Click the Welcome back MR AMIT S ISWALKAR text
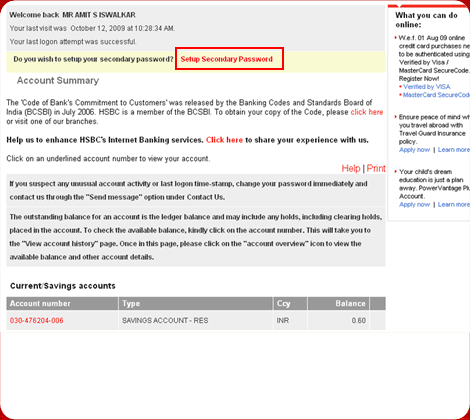 pyautogui.click(x=72, y=15)
